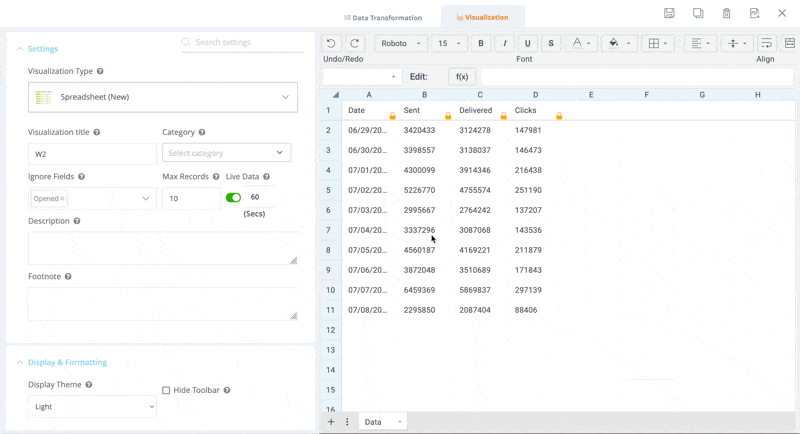Click the save-as document icon at the top right
The image size is (800, 434).
pyautogui.click(x=755, y=13)
